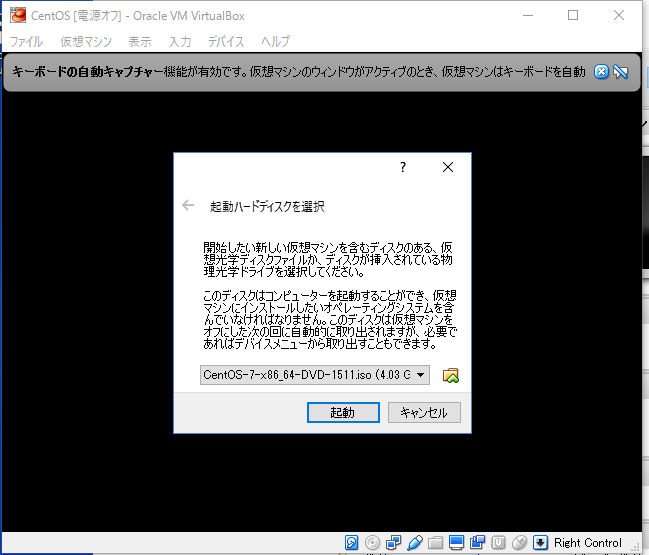This screenshot has width=649, height=555.
Task: Open the CentOS ISO disk dropdown
Action: click(315, 375)
